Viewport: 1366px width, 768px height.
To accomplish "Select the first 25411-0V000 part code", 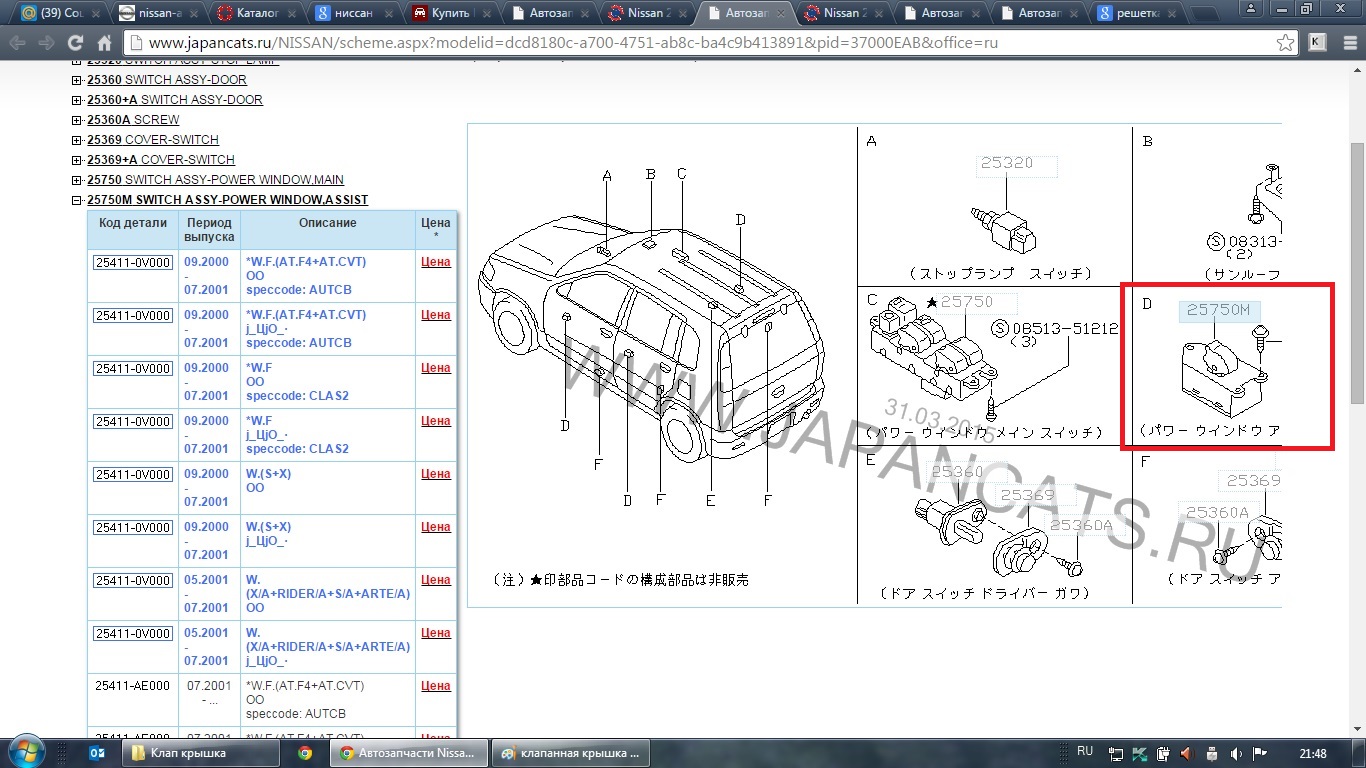I will tap(133, 262).
